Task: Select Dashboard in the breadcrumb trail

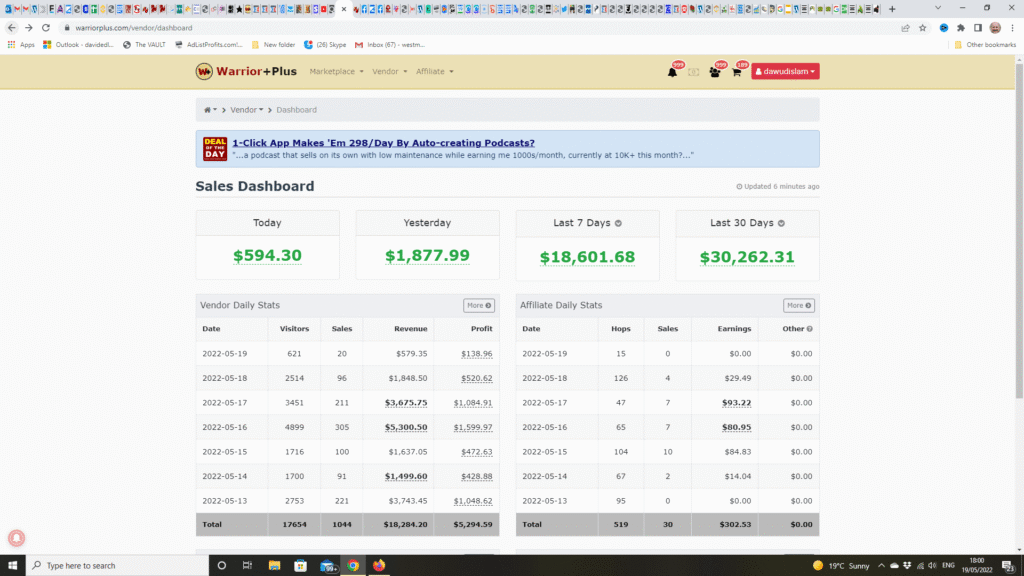Action: point(296,110)
